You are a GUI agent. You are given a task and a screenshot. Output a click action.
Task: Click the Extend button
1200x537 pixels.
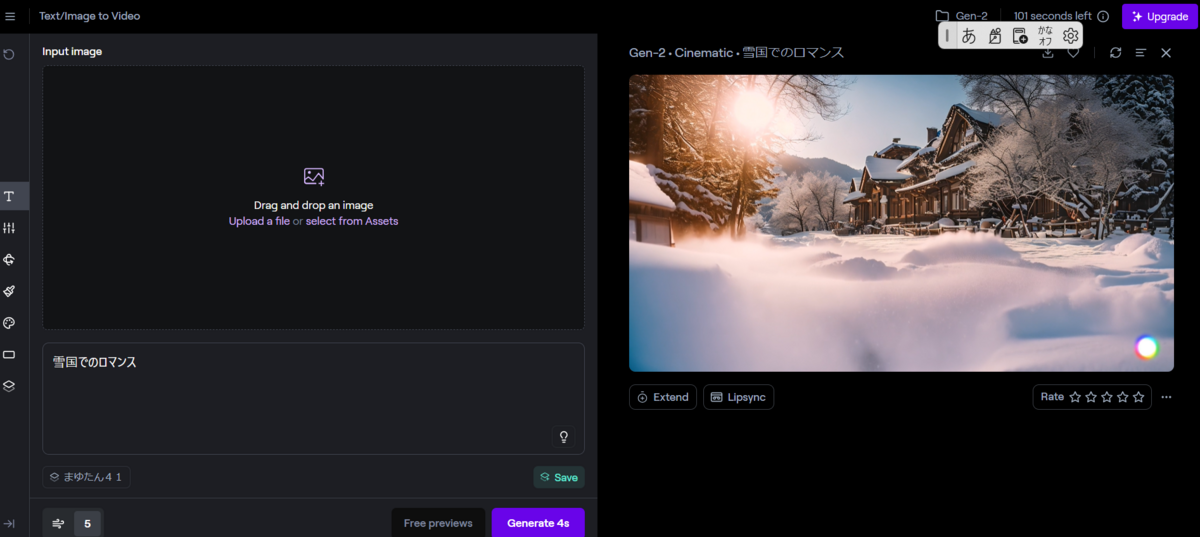663,397
